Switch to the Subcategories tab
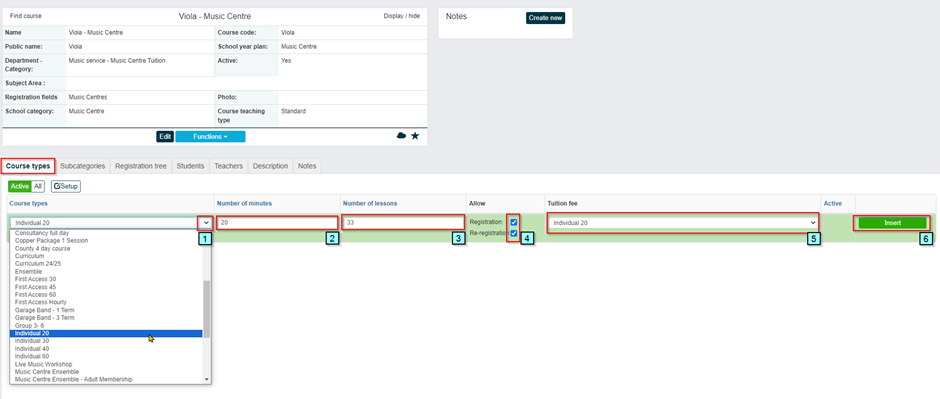This screenshot has width=940, height=399. point(83,166)
